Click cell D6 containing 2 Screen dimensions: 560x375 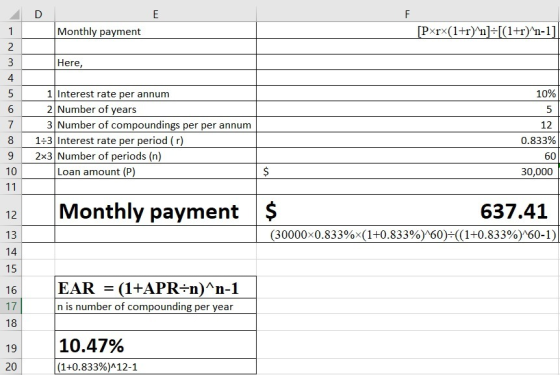[38, 109]
